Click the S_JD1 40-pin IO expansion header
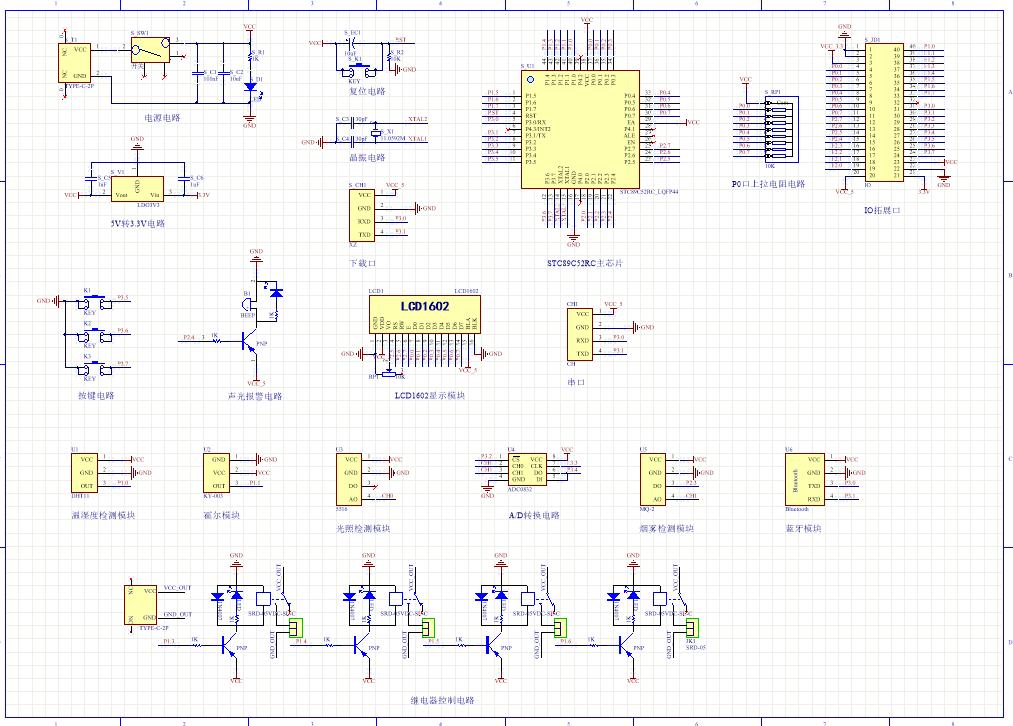1013x726 pixels. 883,111
